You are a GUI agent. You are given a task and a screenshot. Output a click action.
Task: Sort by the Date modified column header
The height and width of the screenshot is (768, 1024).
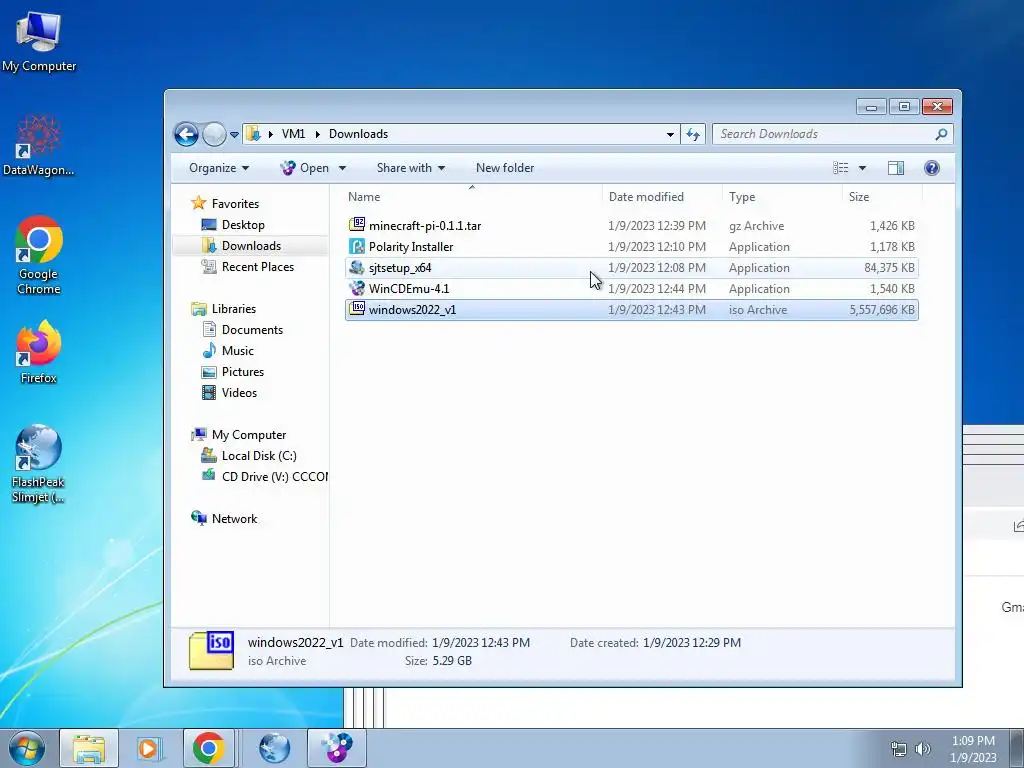pos(663,197)
